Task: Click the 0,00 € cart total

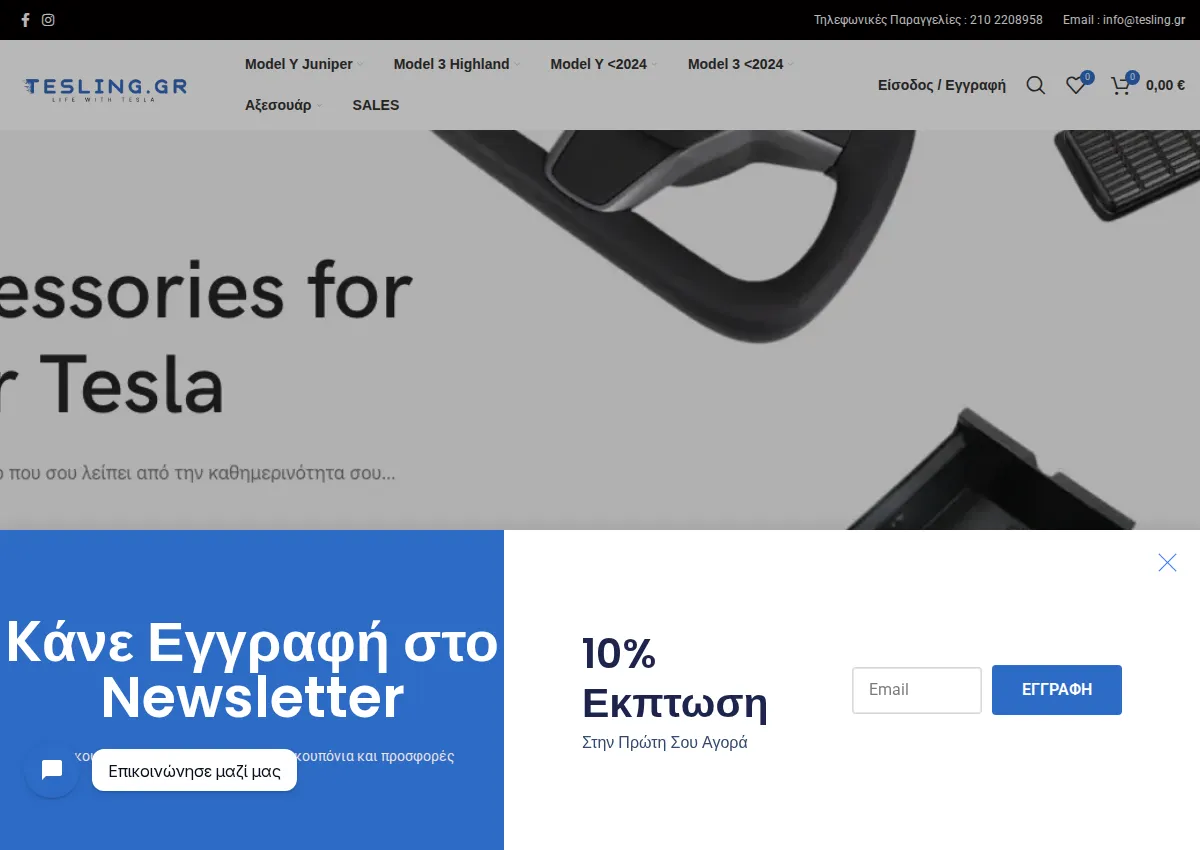Action: (1165, 85)
